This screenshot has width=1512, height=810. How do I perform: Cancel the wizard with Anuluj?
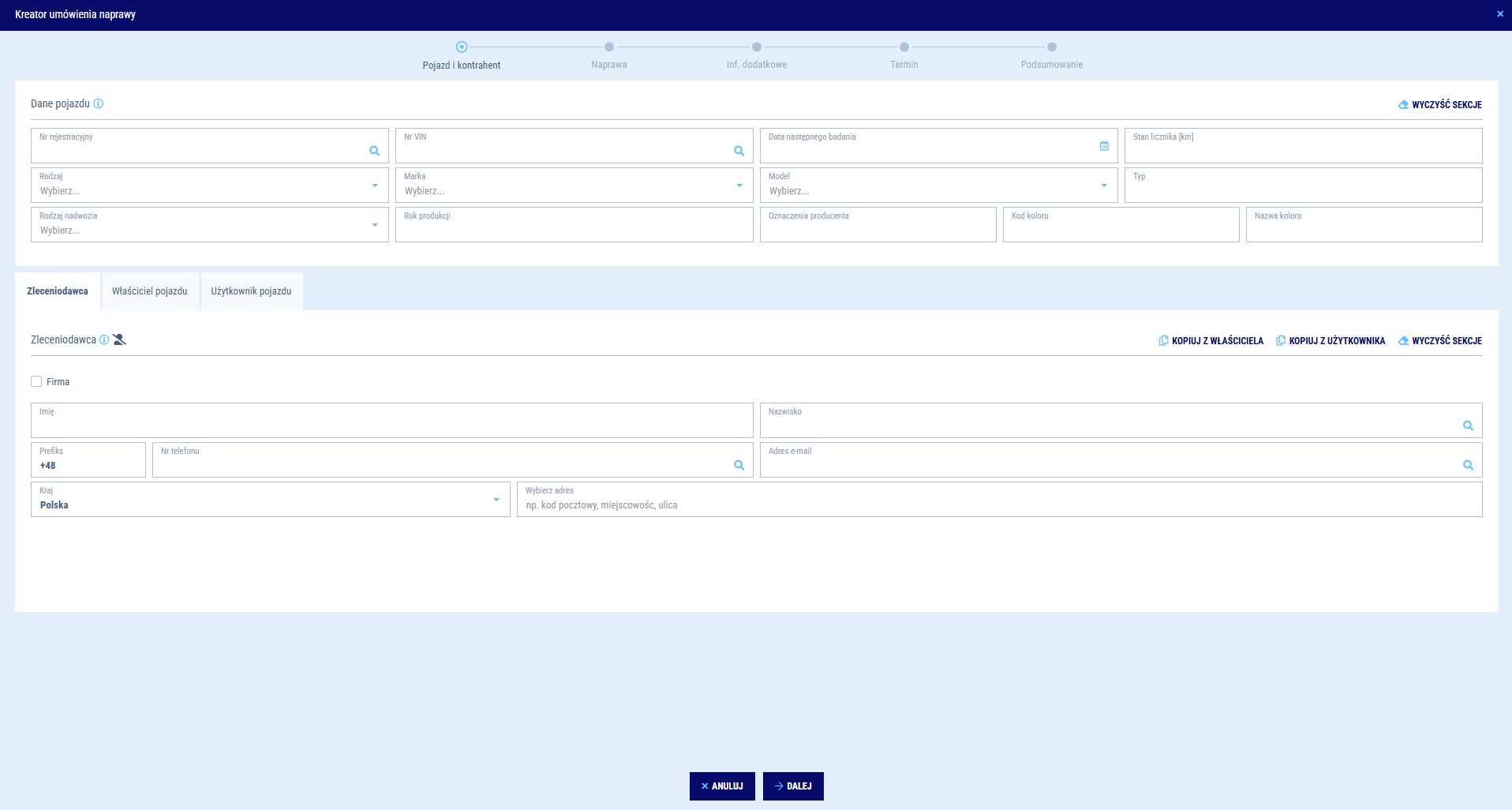721,786
